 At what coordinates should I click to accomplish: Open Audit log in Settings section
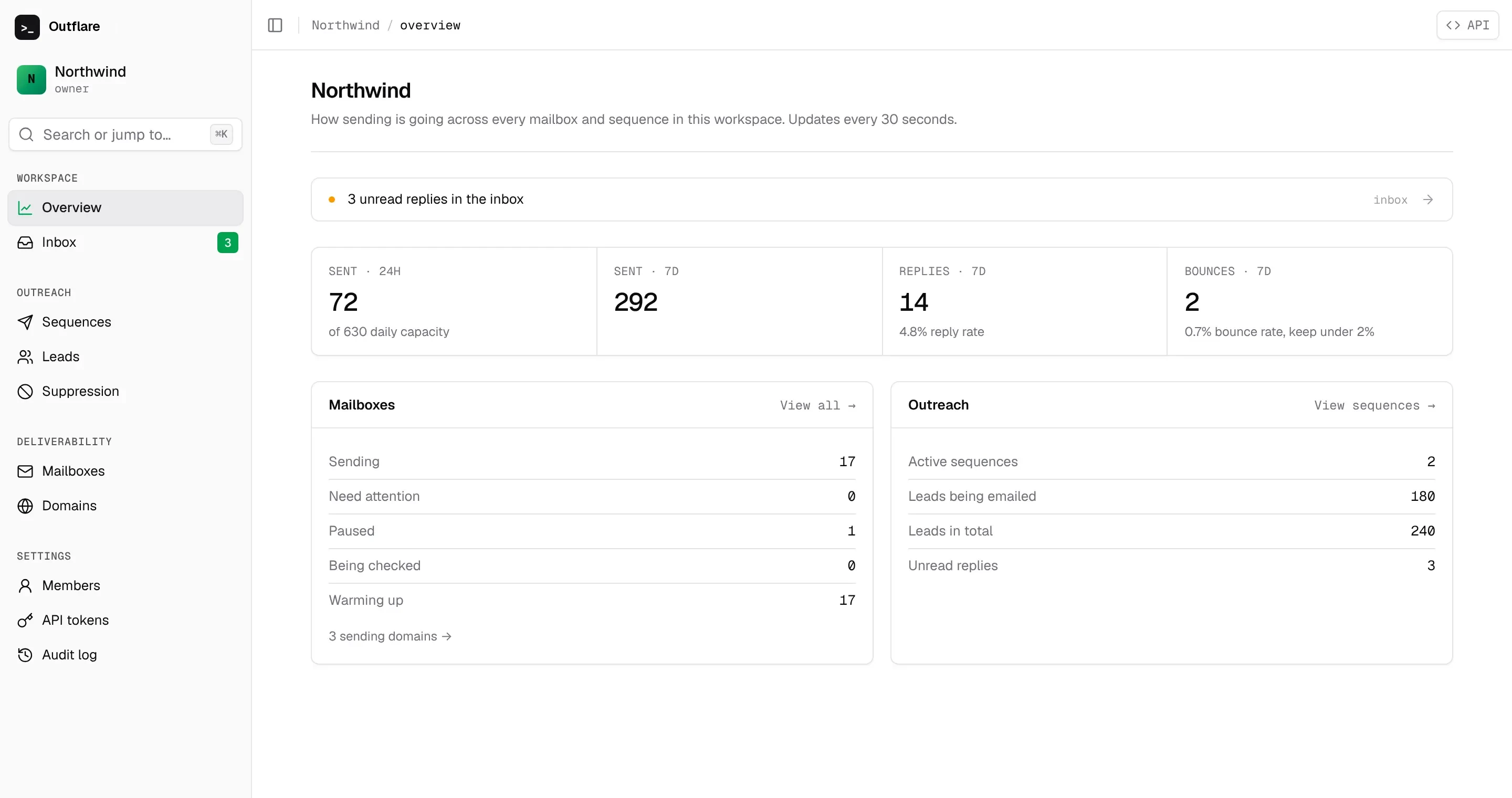(x=125, y=655)
